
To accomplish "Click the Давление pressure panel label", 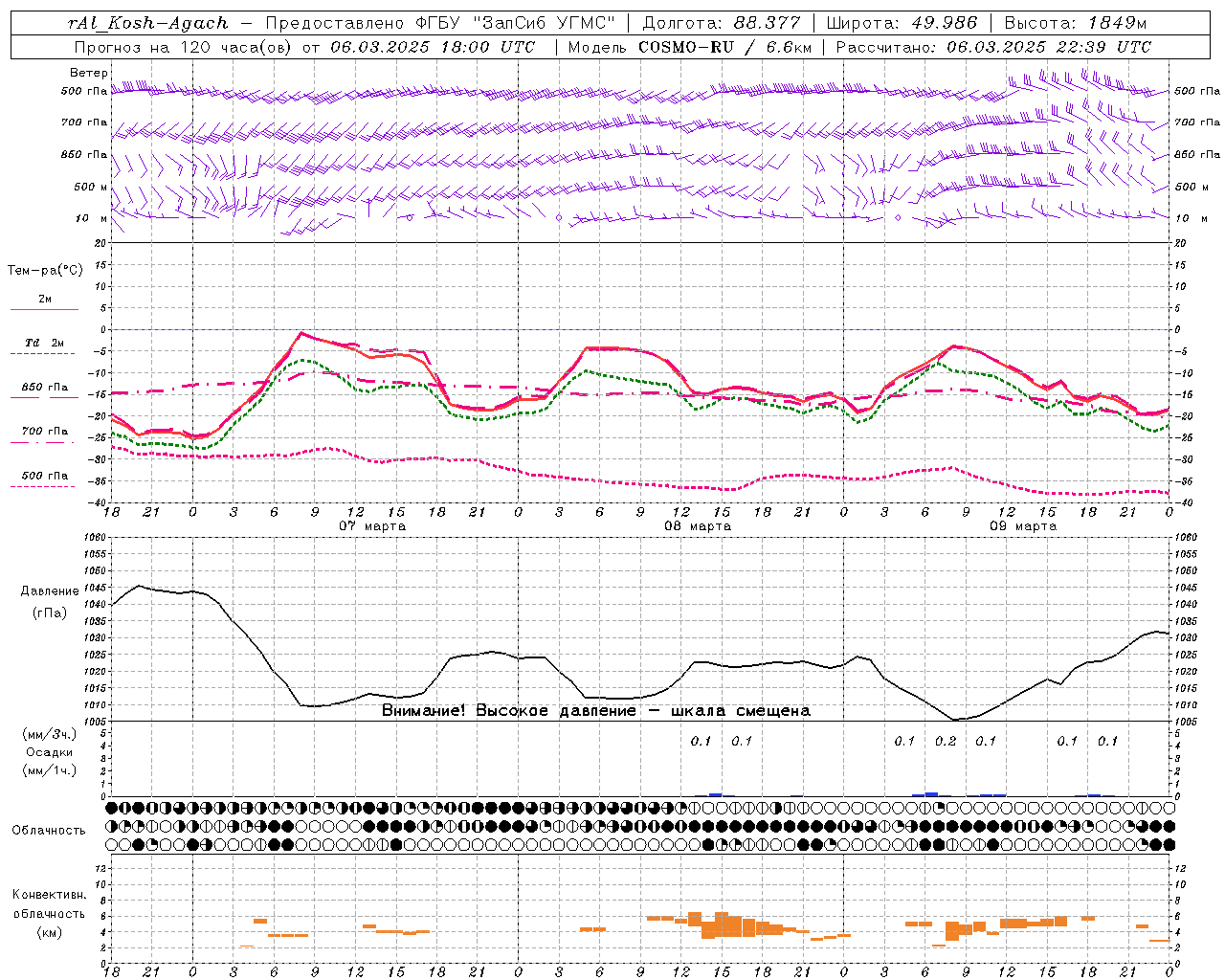I will point(50,591).
